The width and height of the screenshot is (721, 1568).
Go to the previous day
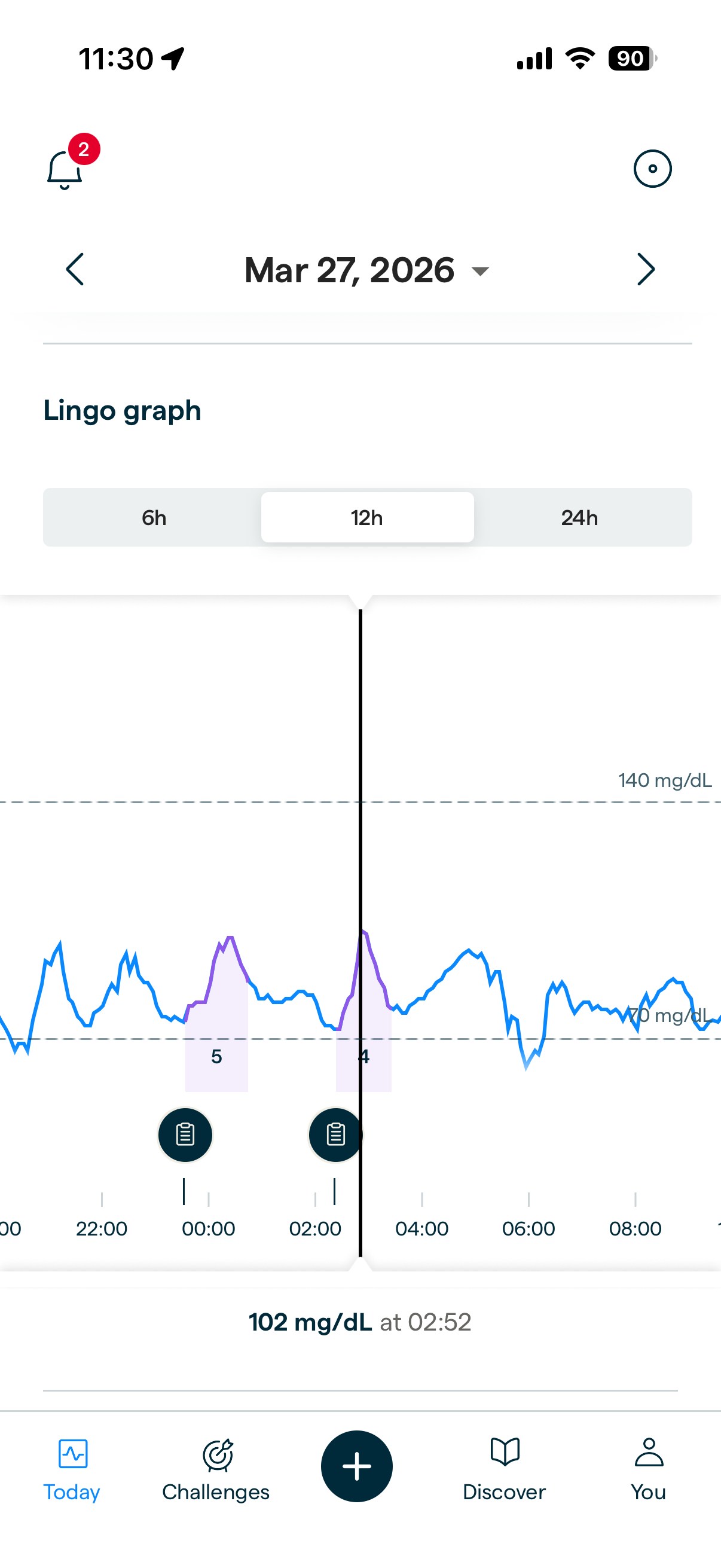(74, 270)
